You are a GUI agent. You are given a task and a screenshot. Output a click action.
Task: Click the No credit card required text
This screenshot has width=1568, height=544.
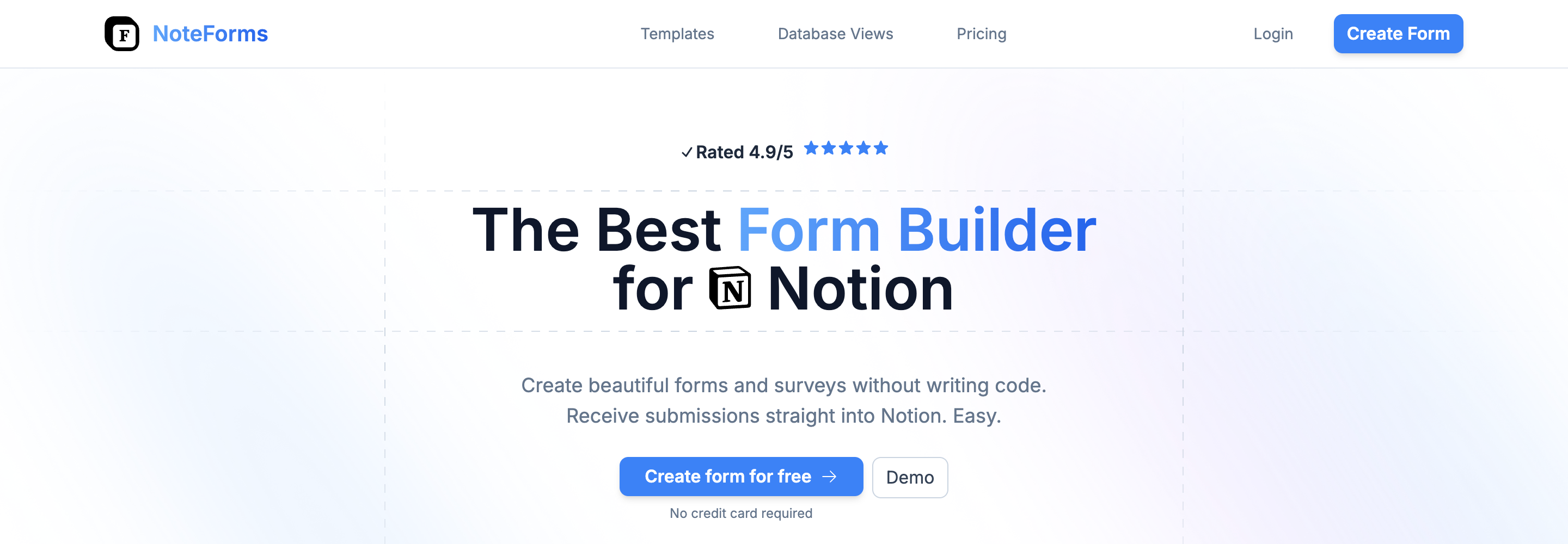pyautogui.click(x=740, y=513)
